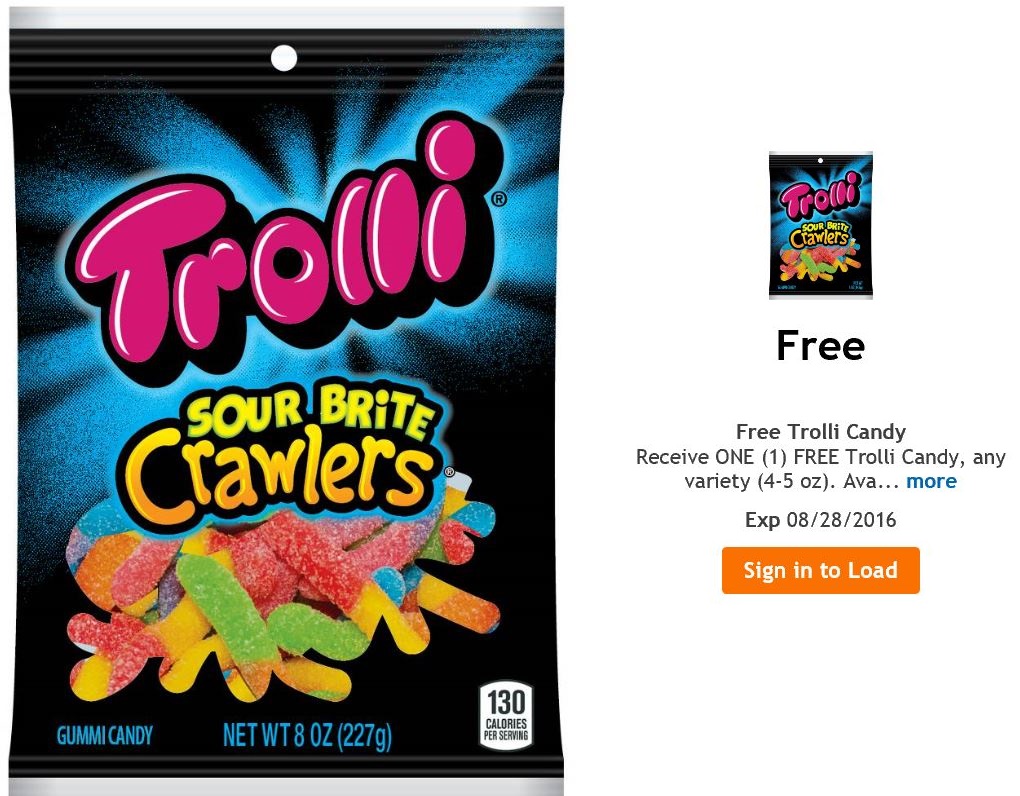Click the Sign in to Load button

[x=820, y=570]
